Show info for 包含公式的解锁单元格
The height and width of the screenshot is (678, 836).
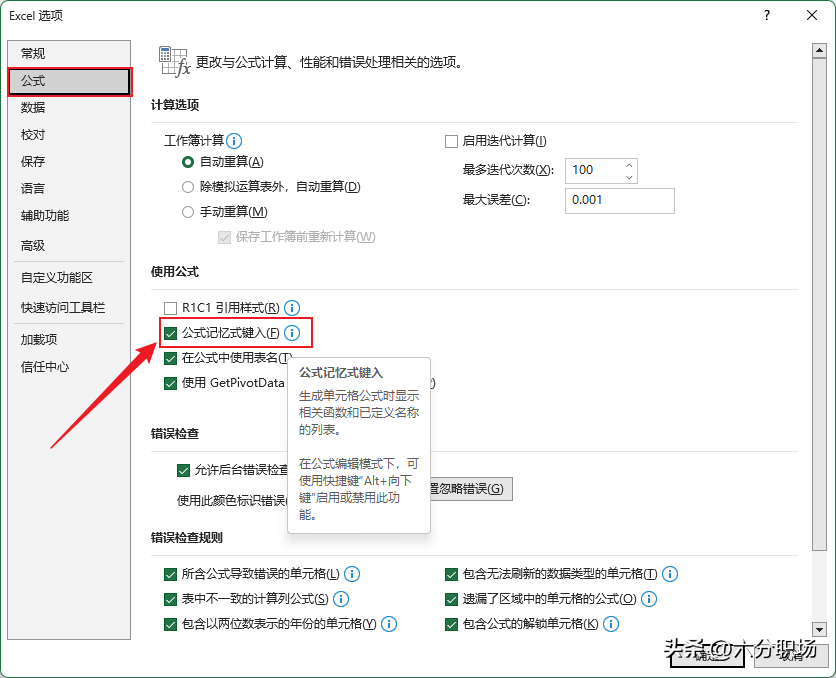(x=610, y=624)
